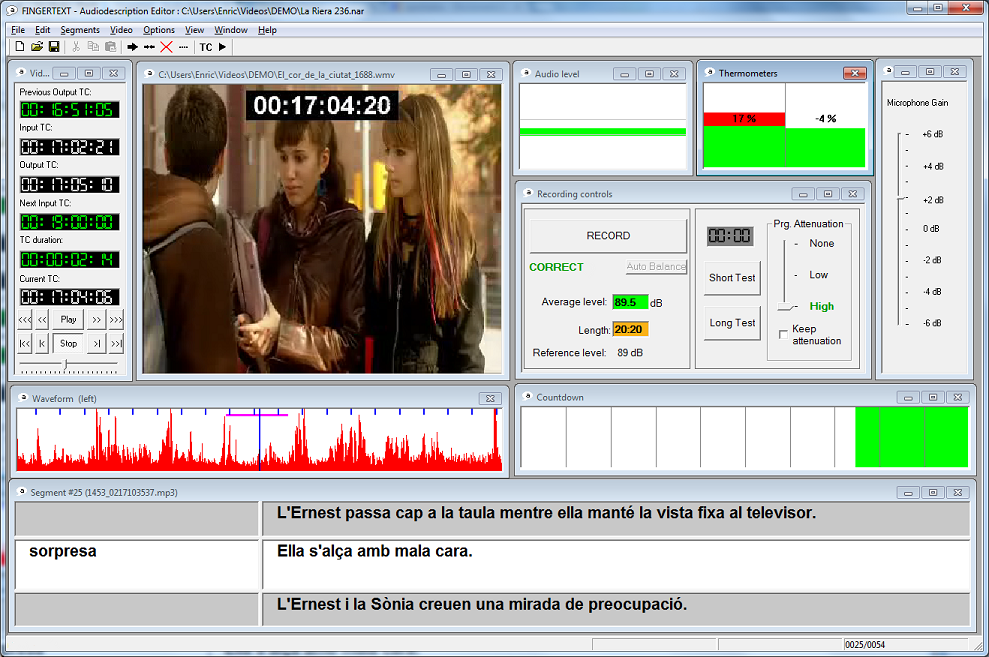This screenshot has width=989, height=657.
Task: Click the RECORD button
Action: pyautogui.click(x=608, y=236)
